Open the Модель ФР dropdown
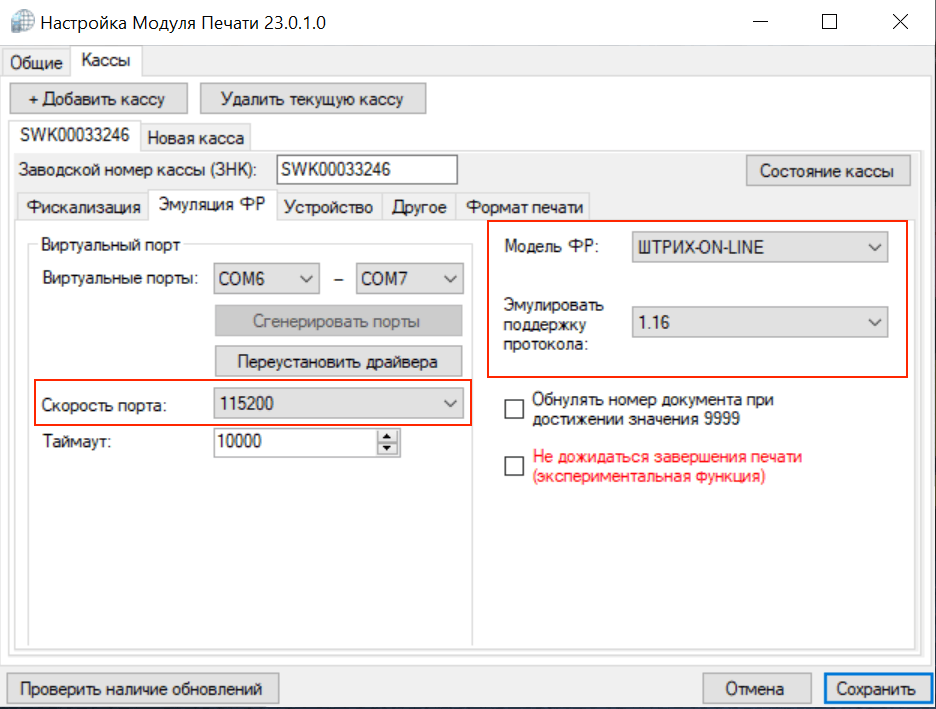The image size is (936, 709). click(x=759, y=247)
